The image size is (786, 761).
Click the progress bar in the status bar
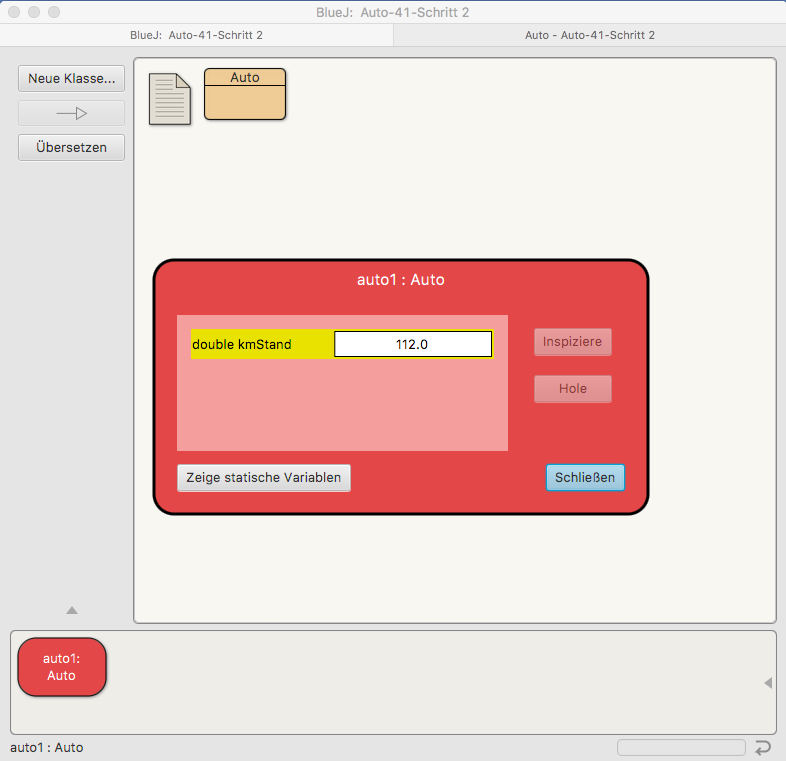681,747
